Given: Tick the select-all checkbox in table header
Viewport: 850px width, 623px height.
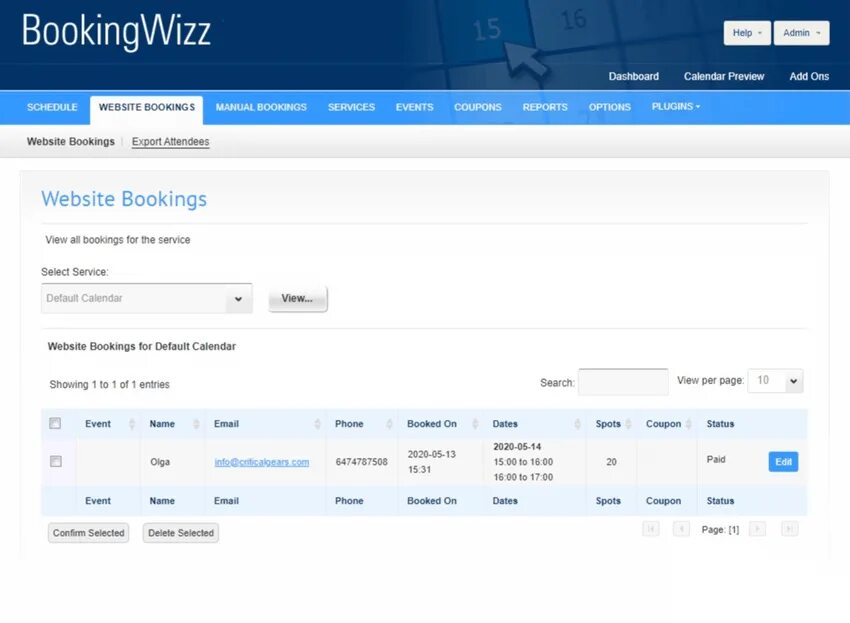Looking at the screenshot, I should pos(55,423).
